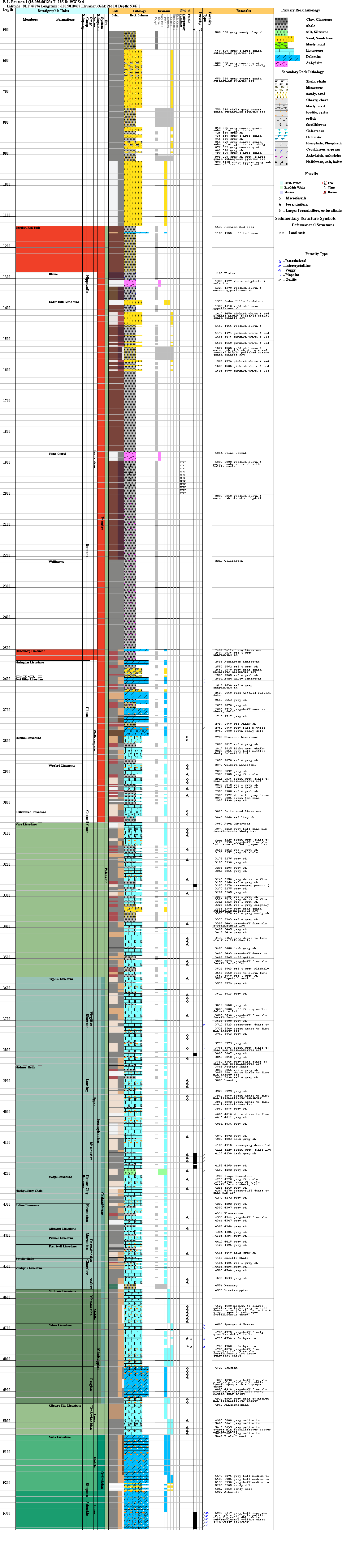Viewport: 351px width, 1568px height.
Task: Click the Load casts structure symbol
Action: pos(281,232)
